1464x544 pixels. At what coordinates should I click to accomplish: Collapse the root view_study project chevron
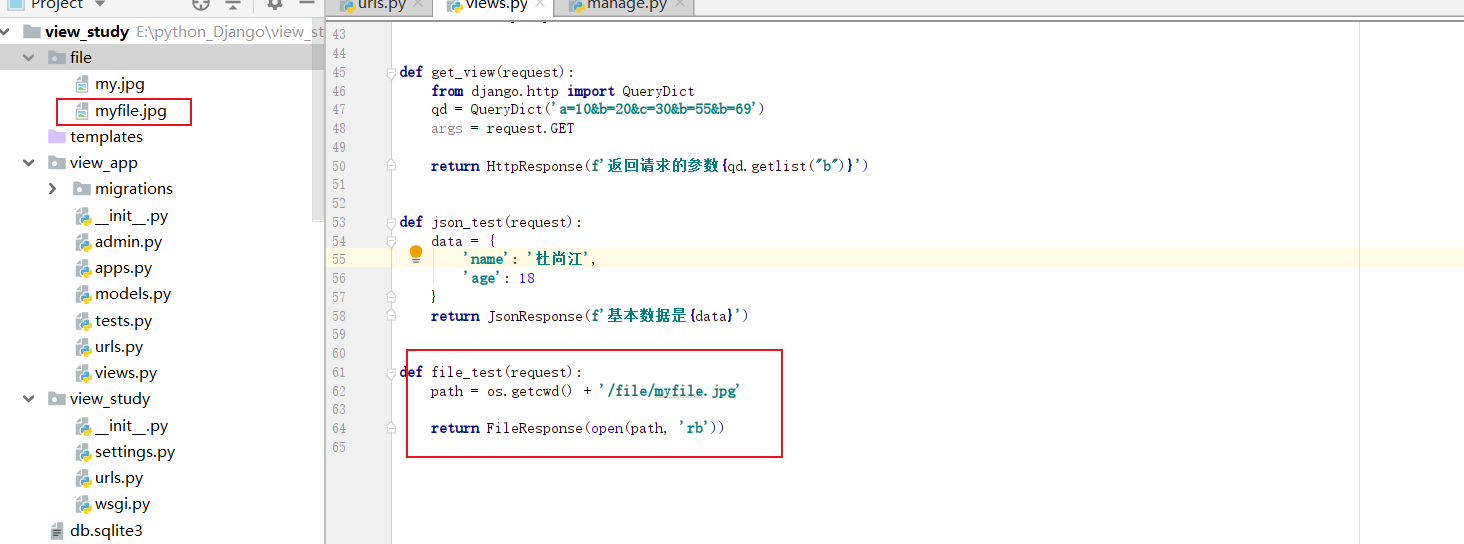point(7,32)
